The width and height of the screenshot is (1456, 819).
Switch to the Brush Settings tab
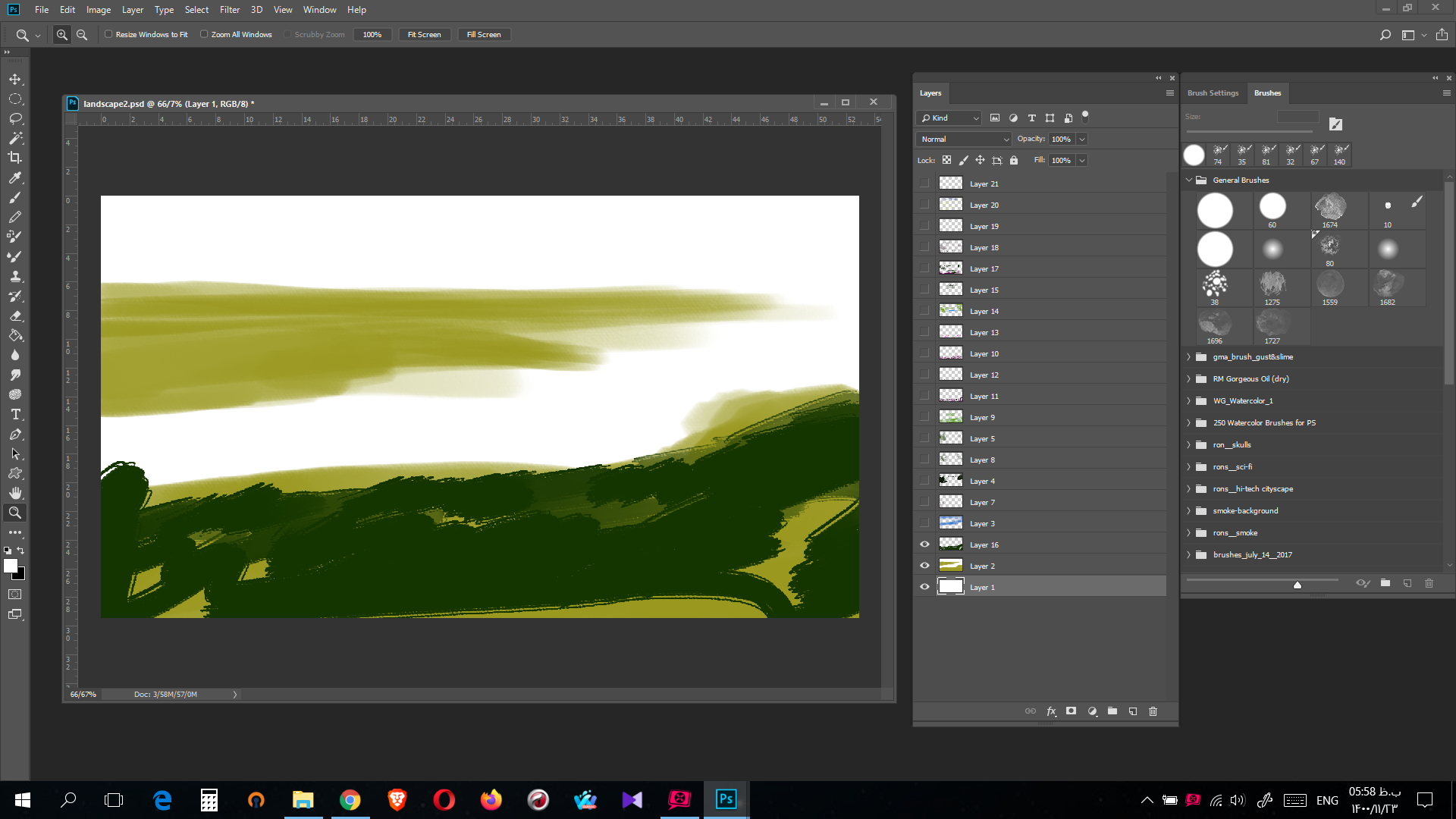[x=1213, y=93]
